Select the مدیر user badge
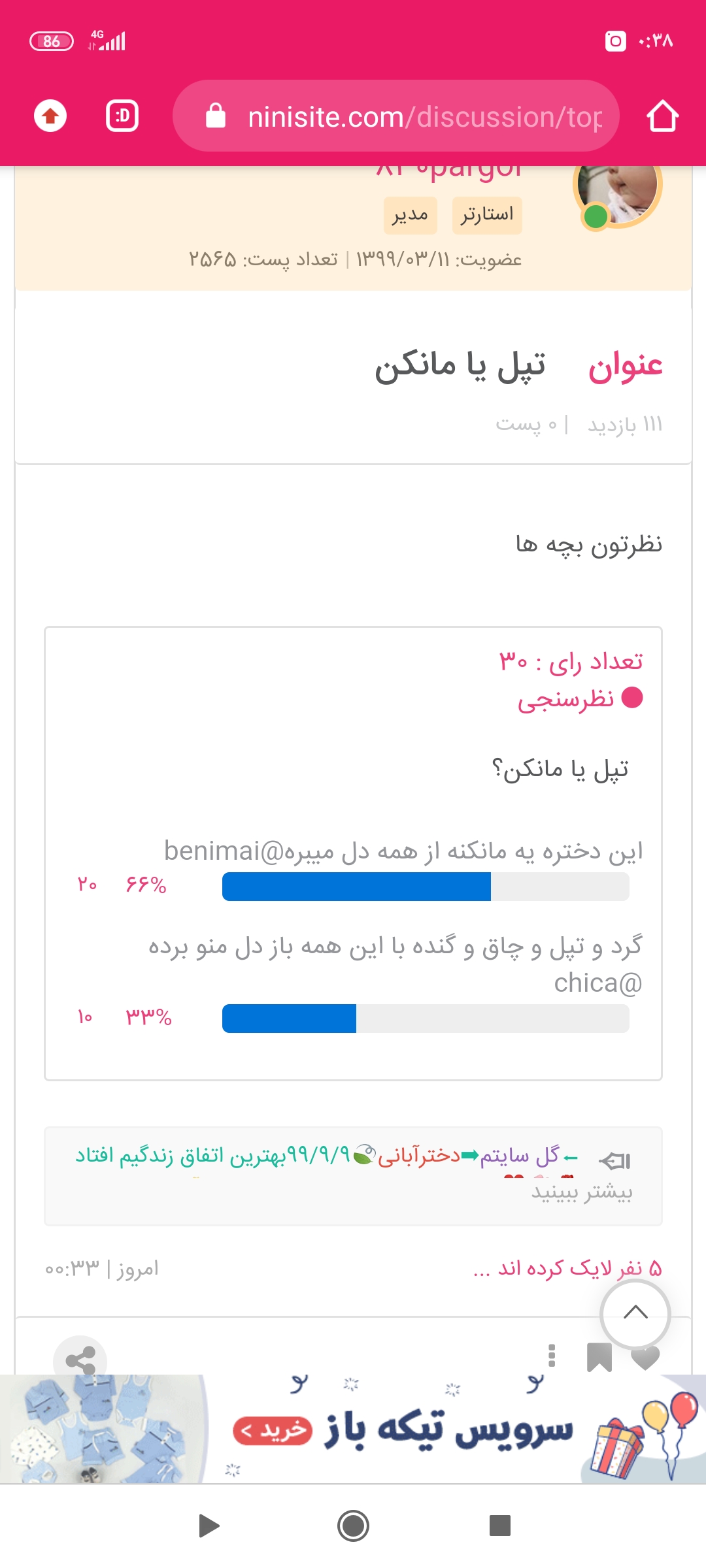This screenshot has width=706, height=1568. pyautogui.click(x=410, y=215)
